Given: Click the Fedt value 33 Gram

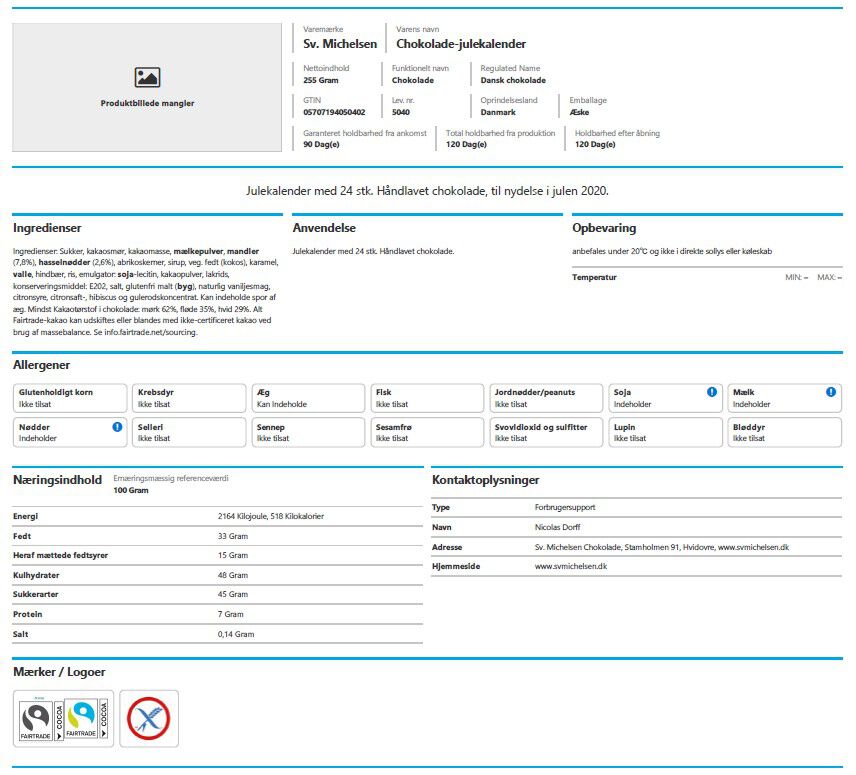Looking at the screenshot, I should pos(233,536).
